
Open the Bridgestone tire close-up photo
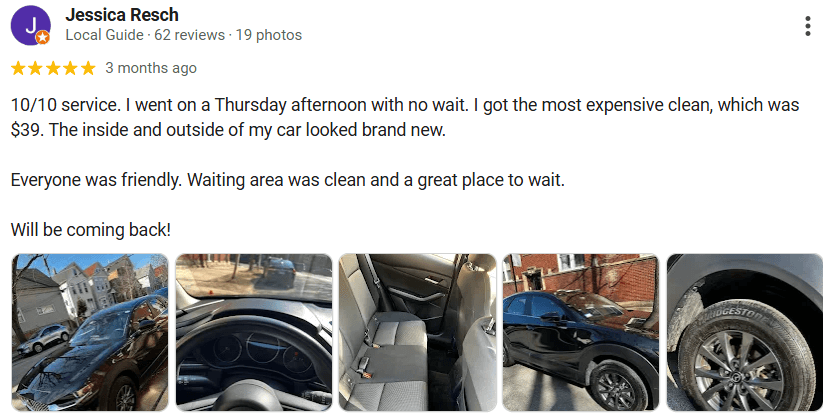(745, 333)
